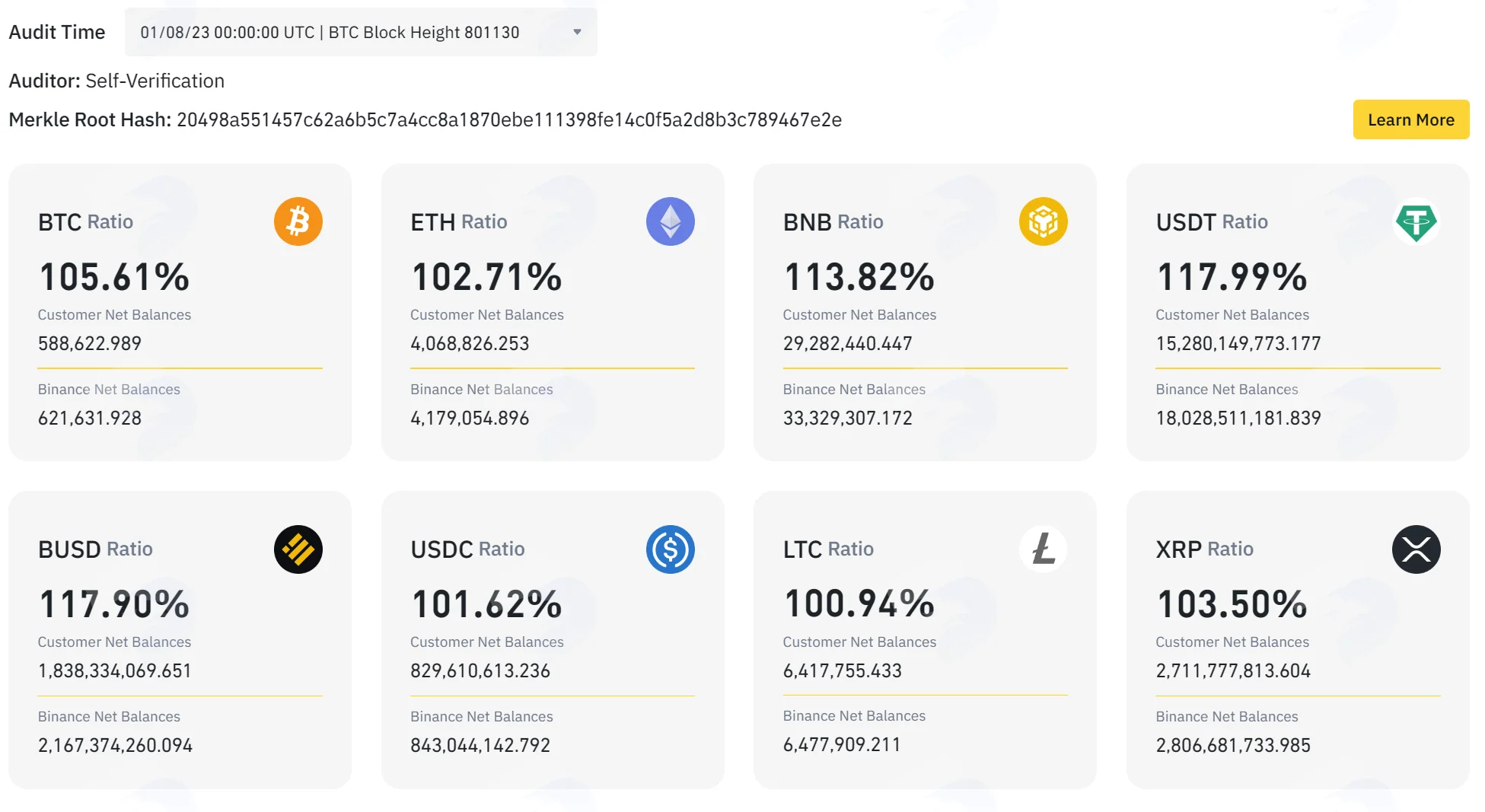Click the black XRP logo icon
This screenshot has height=812, width=1485.
pos(1416,549)
